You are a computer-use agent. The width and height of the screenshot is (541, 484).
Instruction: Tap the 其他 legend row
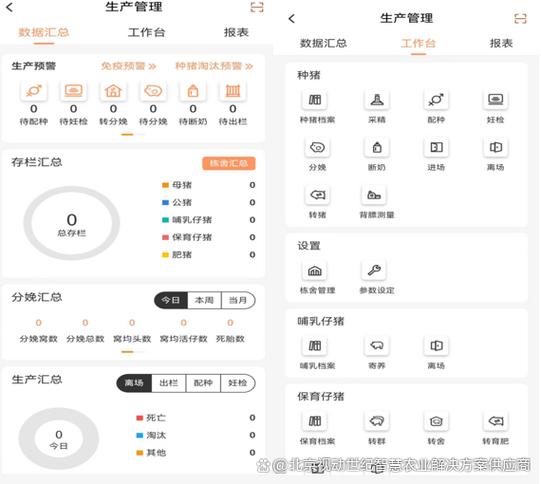point(196,453)
